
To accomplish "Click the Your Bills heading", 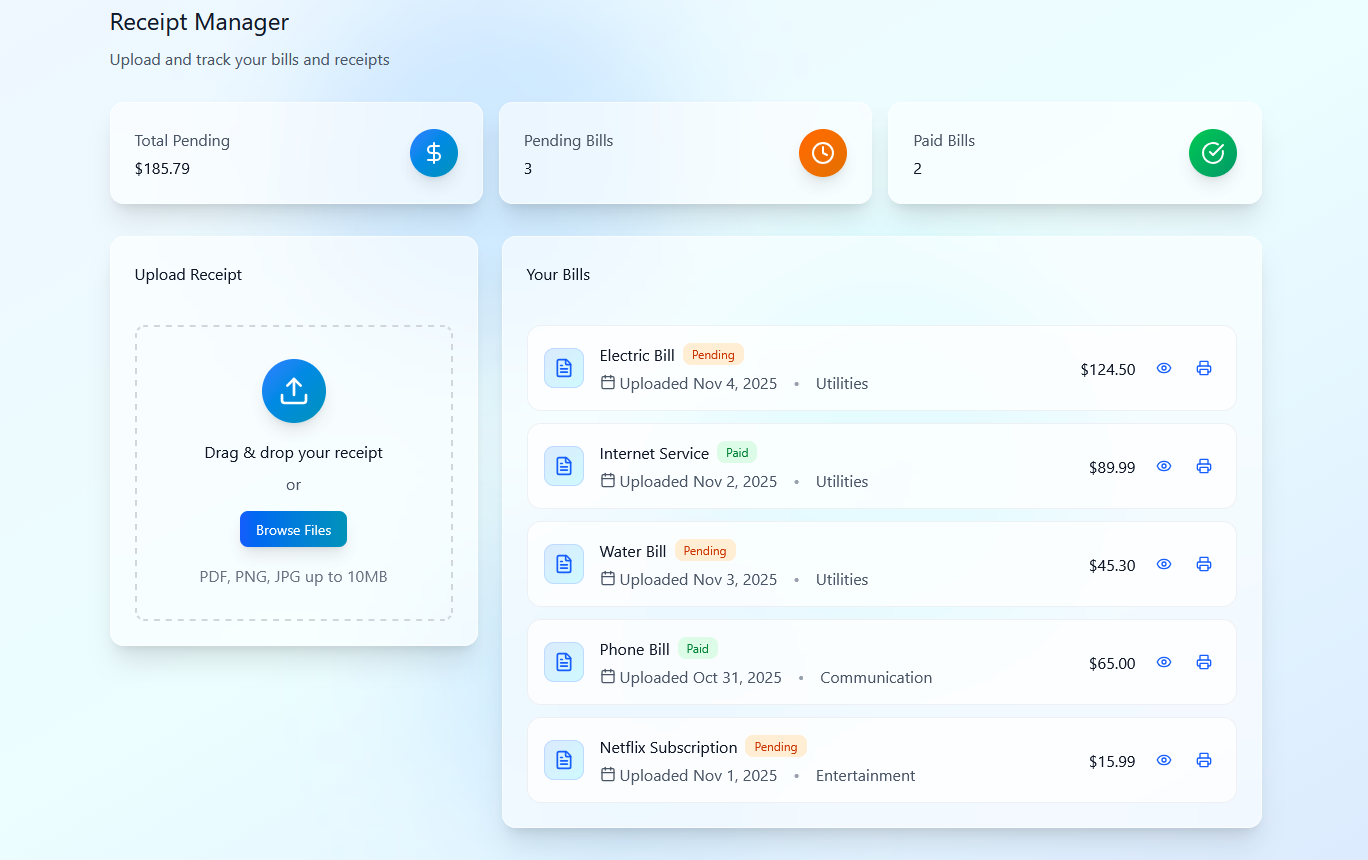I will [558, 275].
